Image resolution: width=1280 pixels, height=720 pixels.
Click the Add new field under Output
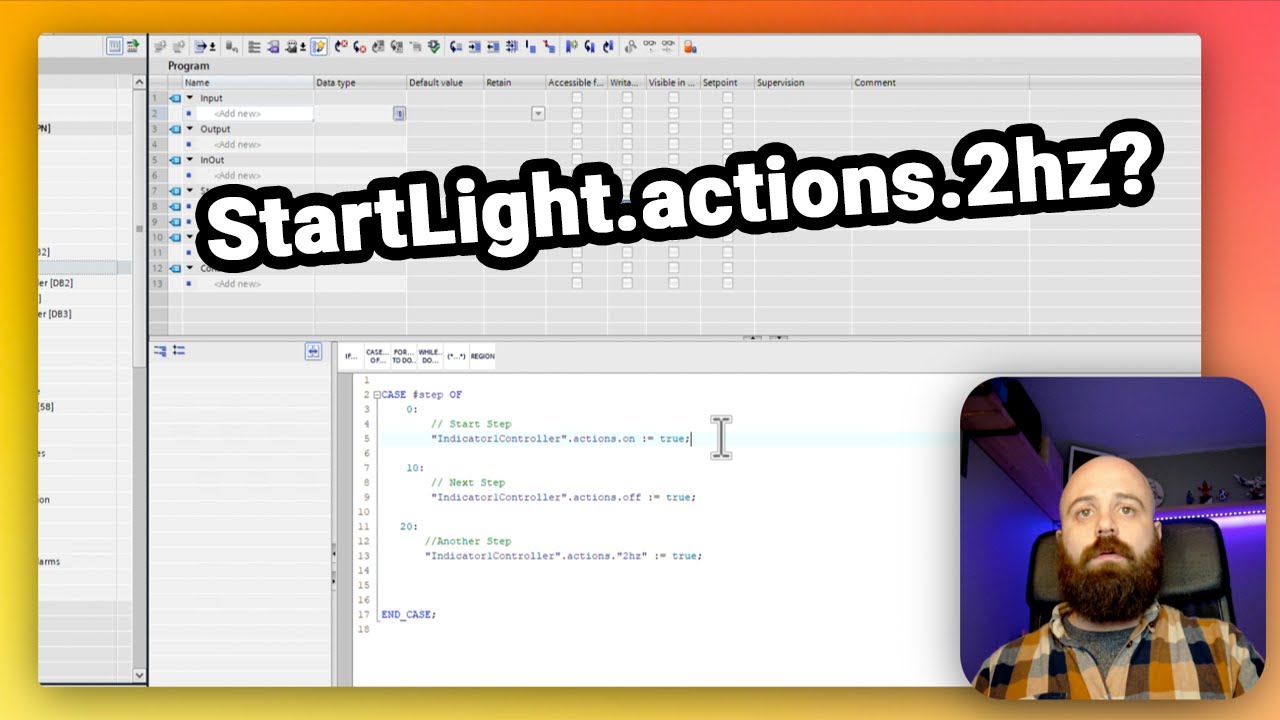pyautogui.click(x=255, y=145)
